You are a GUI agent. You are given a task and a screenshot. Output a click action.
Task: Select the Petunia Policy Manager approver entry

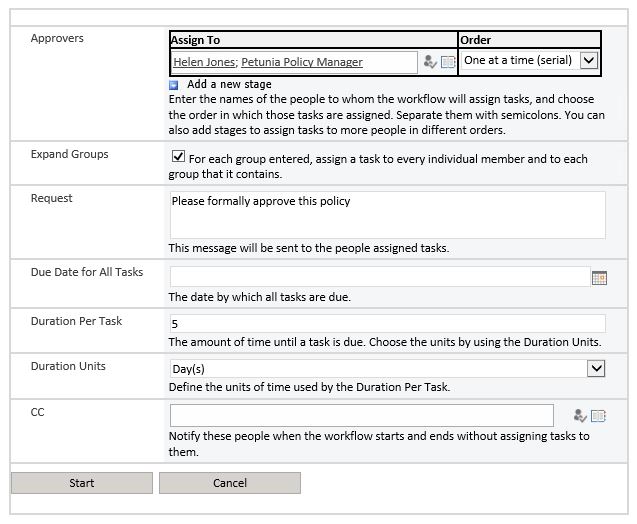tap(302, 62)
